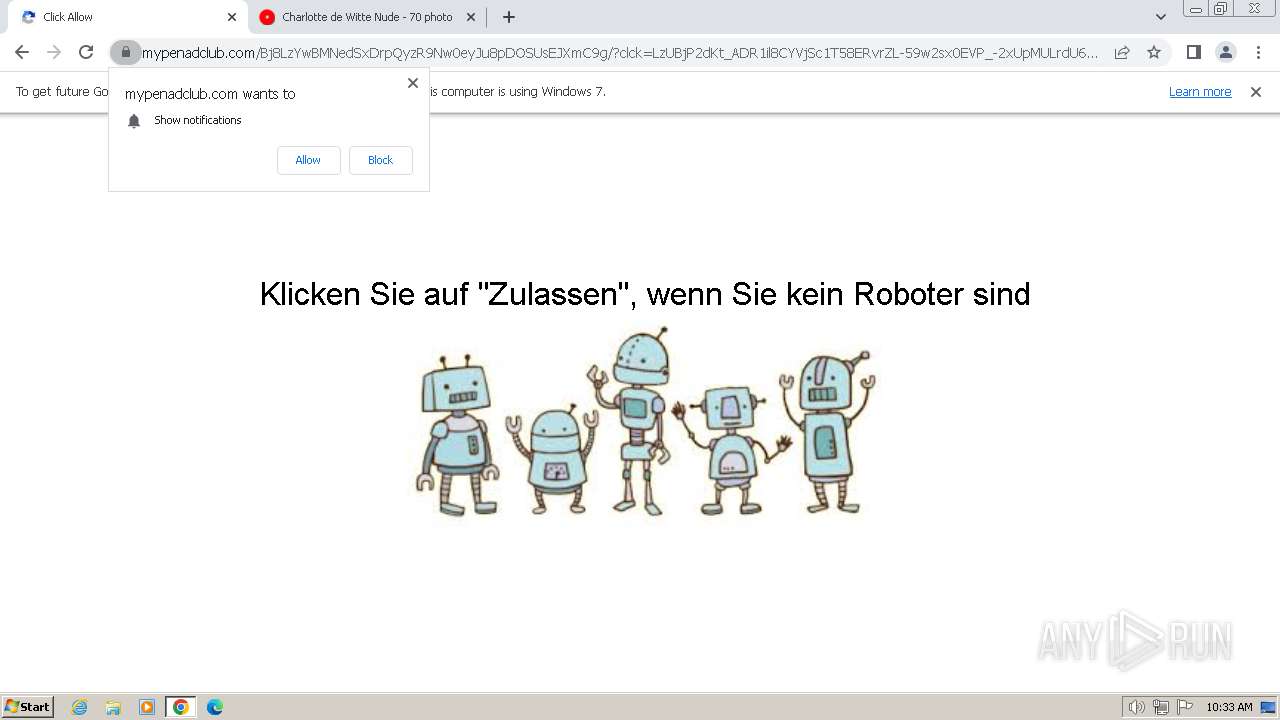
Task: Open the Windows Start menu
Action: coord(28,707)
